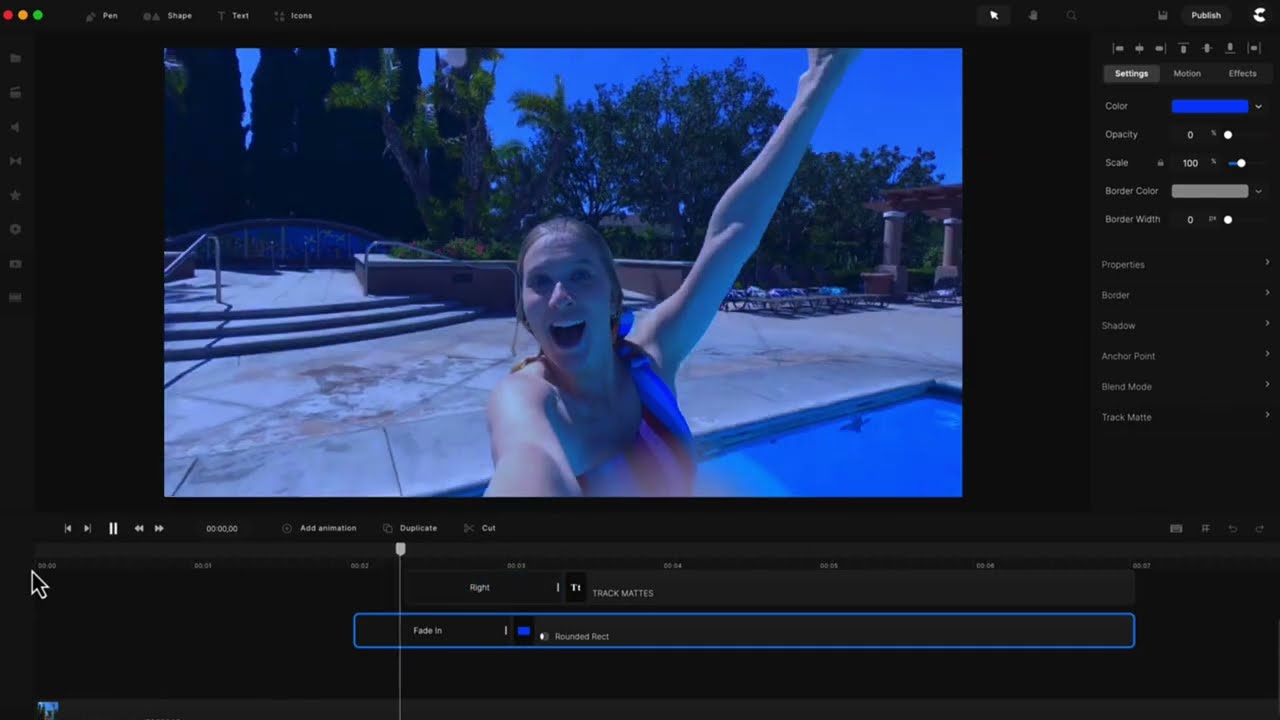The image size is (1280, 720).
Task: Click the Opacity slider handle
Action: coord(1228,135)
